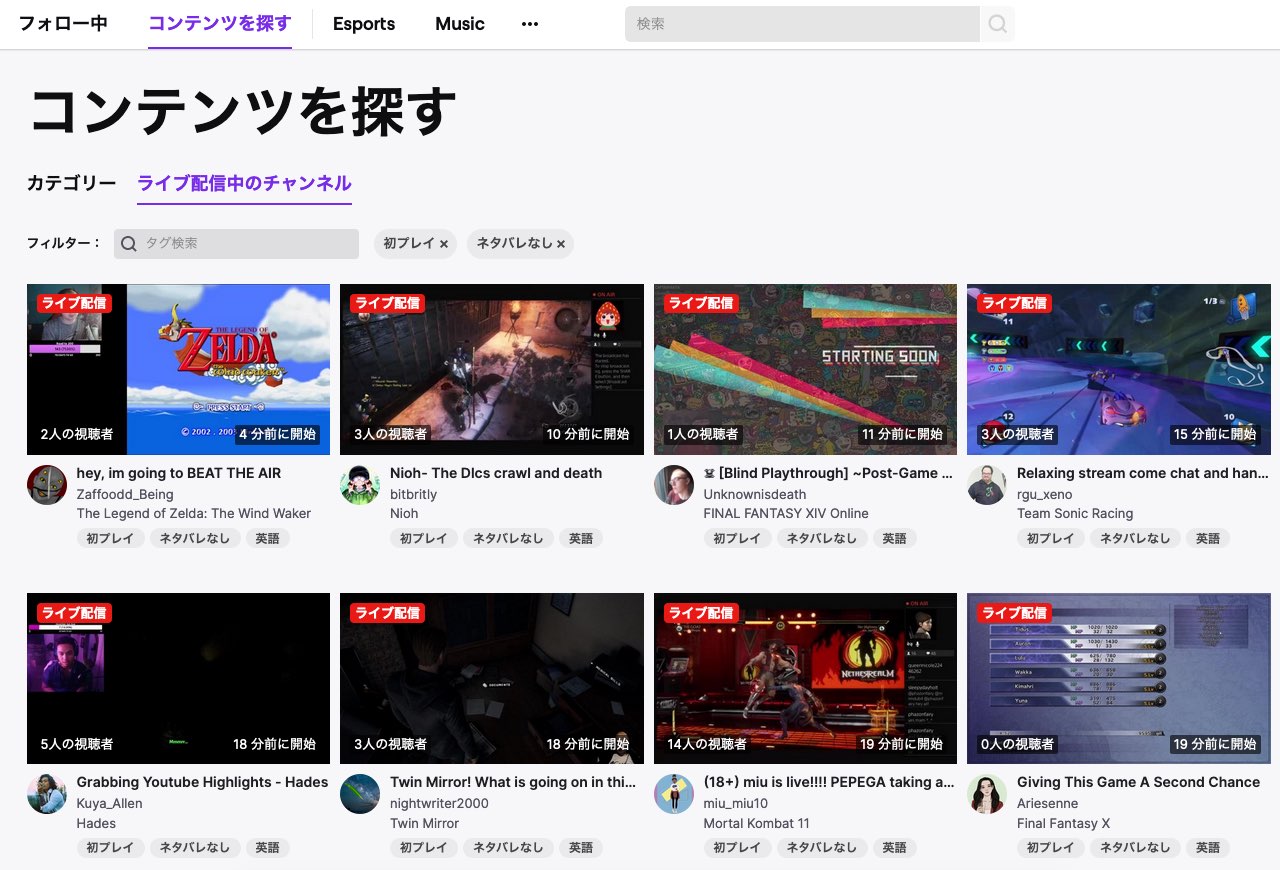Visit rgu_xeno channel name link
Image resolution: width=1280 pixels, height=870 pixels.
tap(1044, 494)
